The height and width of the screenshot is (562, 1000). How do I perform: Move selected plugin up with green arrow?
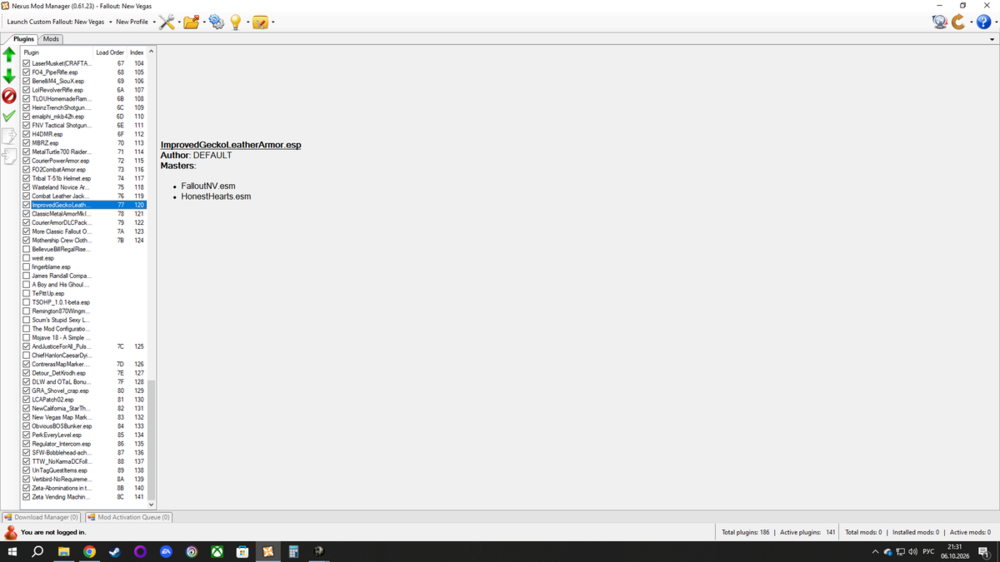pyautogui.click(x=9, y=55)
